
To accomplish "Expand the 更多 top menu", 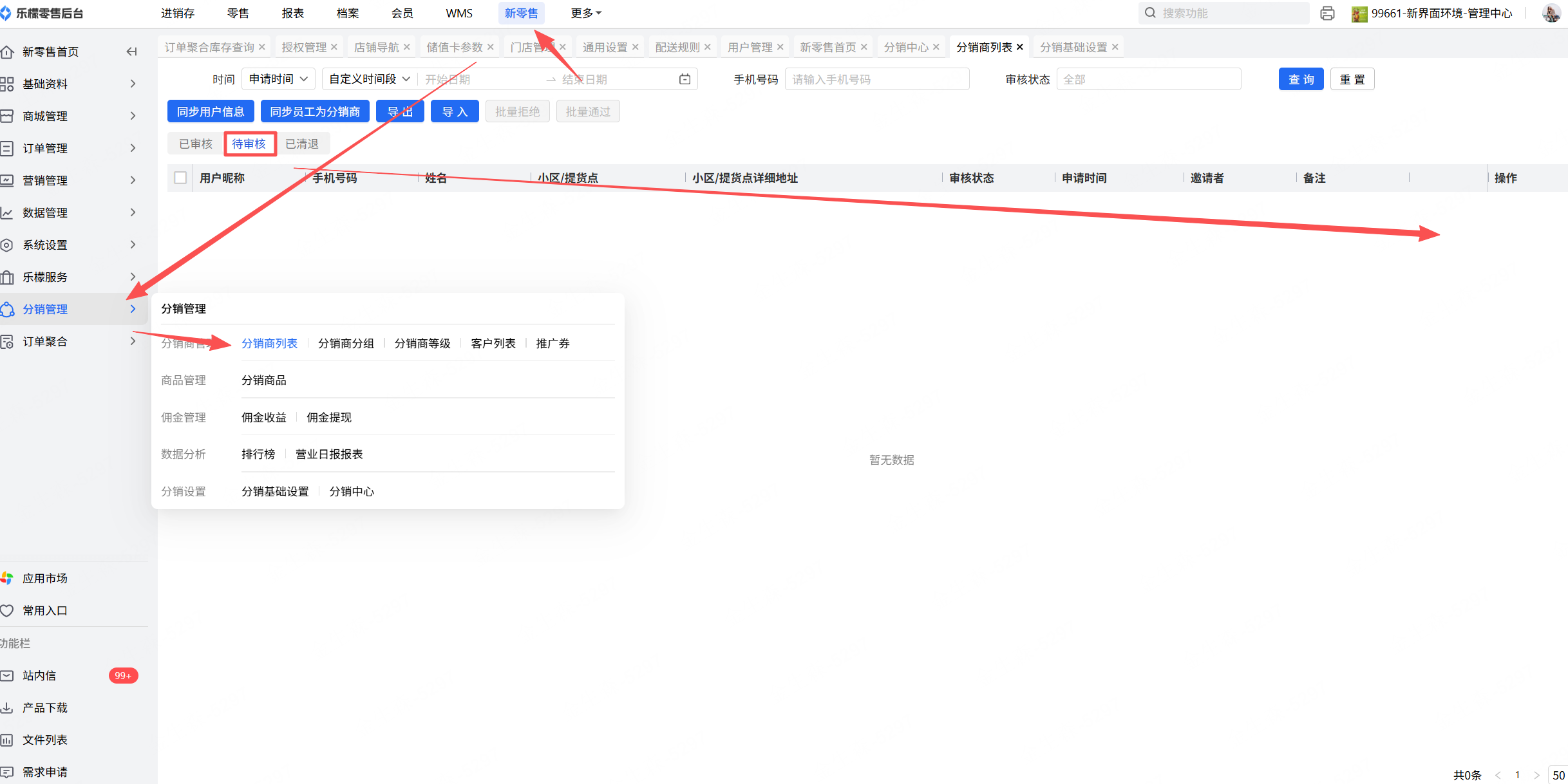I will 585,13.
